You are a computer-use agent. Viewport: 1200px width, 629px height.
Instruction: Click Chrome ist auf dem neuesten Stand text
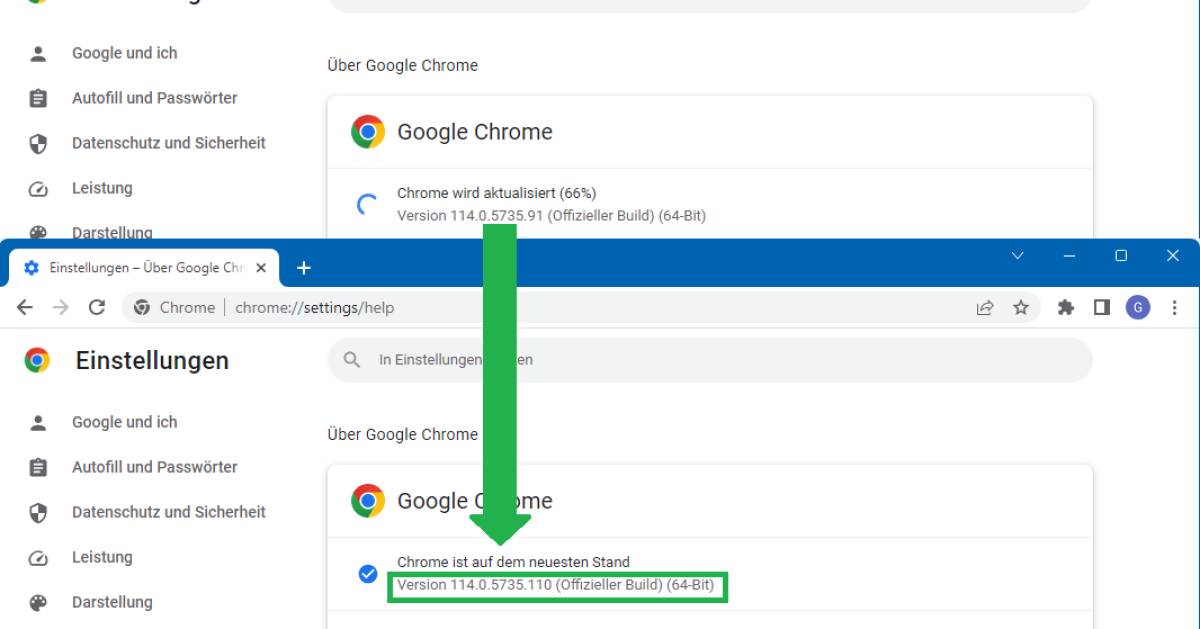513,562
